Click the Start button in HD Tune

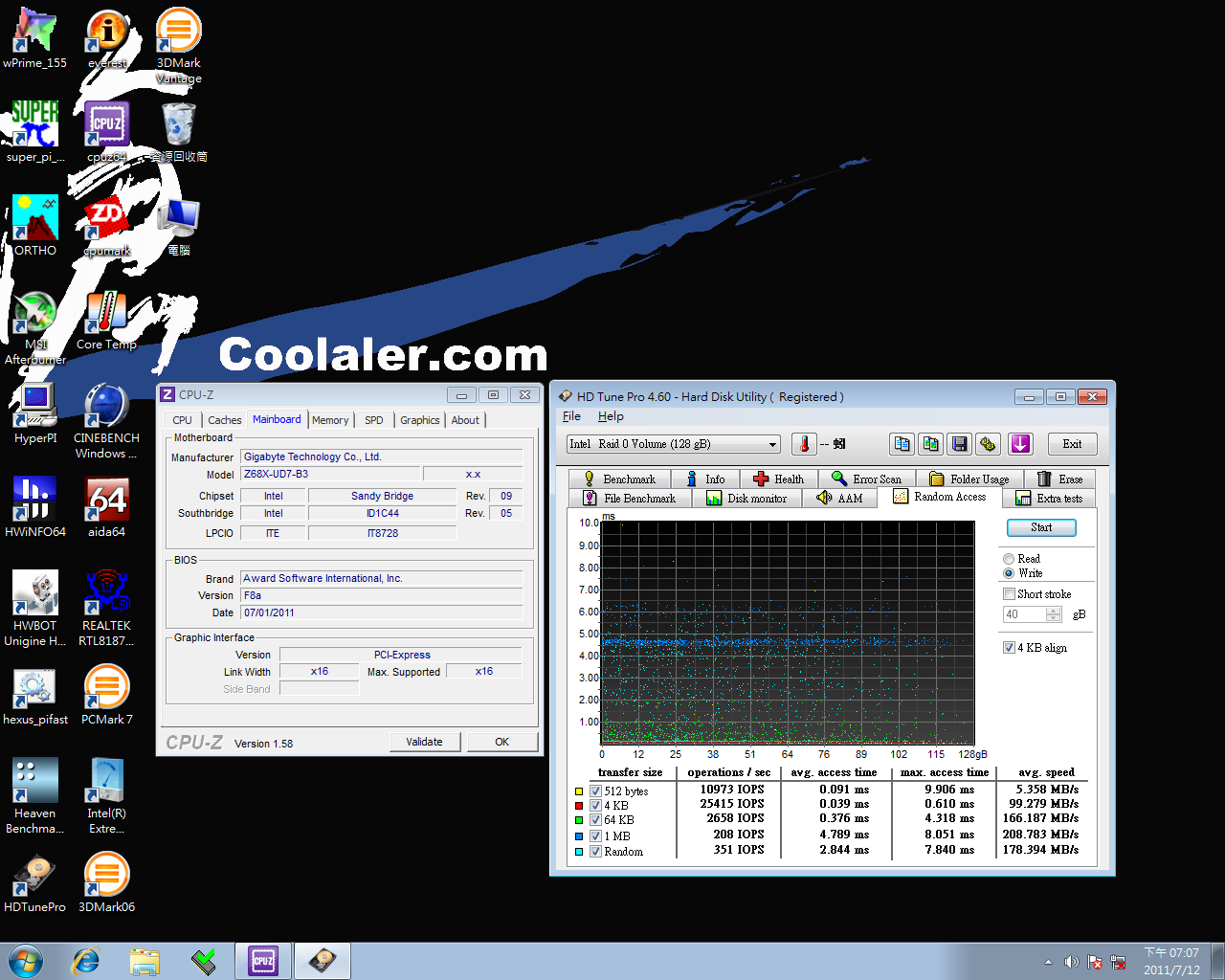coord(1041,527)
